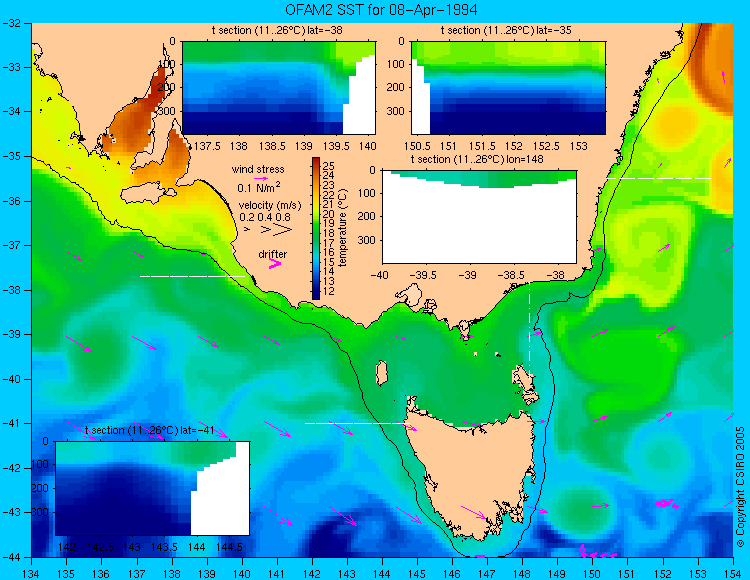
Task: Click the lon=148 temperature section plot
Action: click(479, 217)
